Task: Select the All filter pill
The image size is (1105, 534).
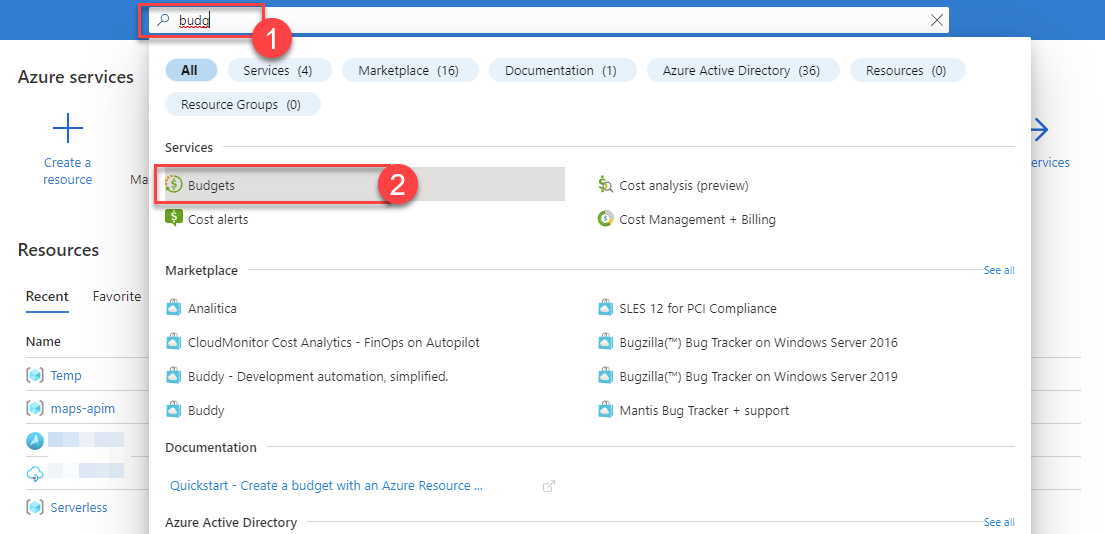Action: pos(190,70)
